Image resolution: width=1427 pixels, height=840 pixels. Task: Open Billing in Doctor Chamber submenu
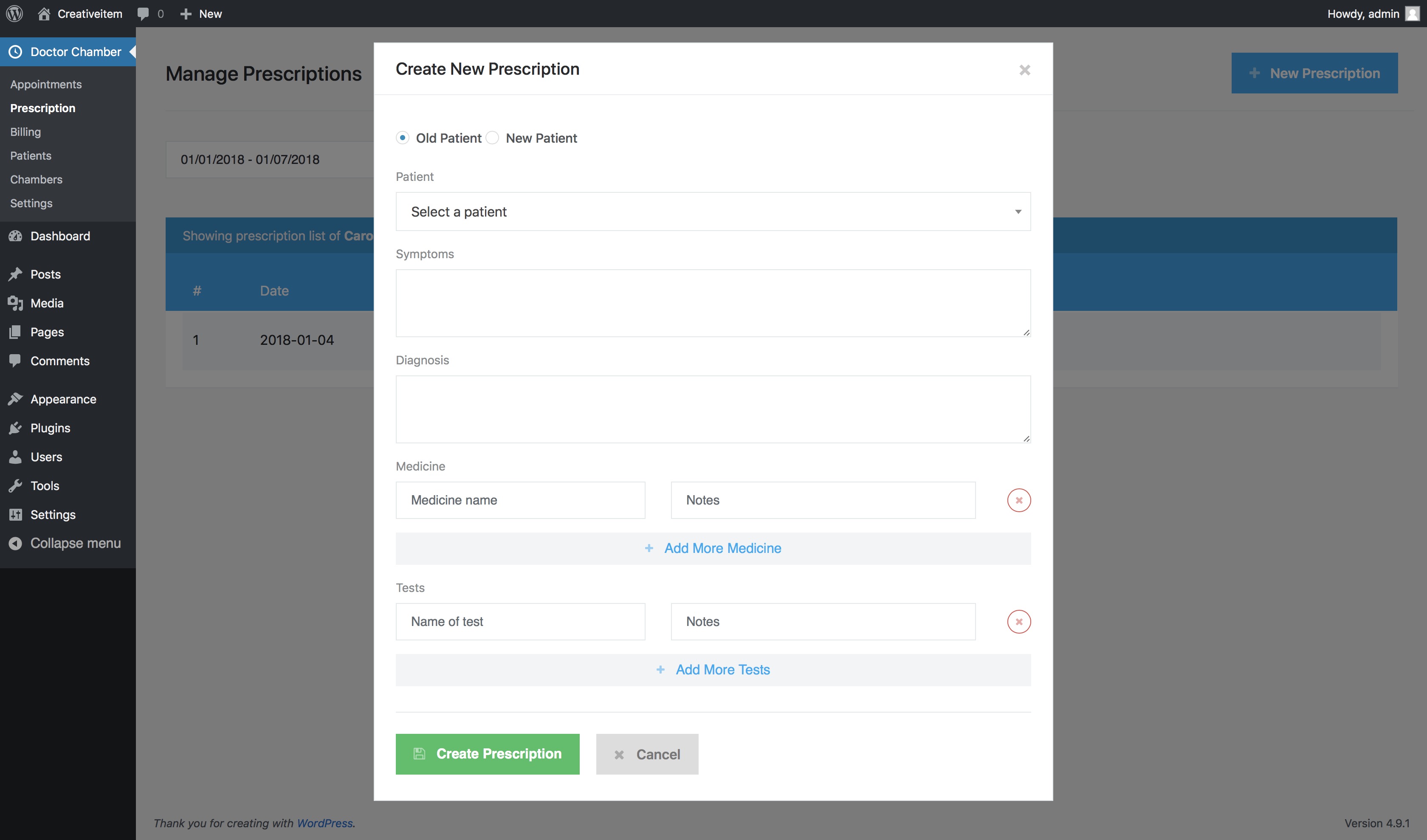click(25, 132)
